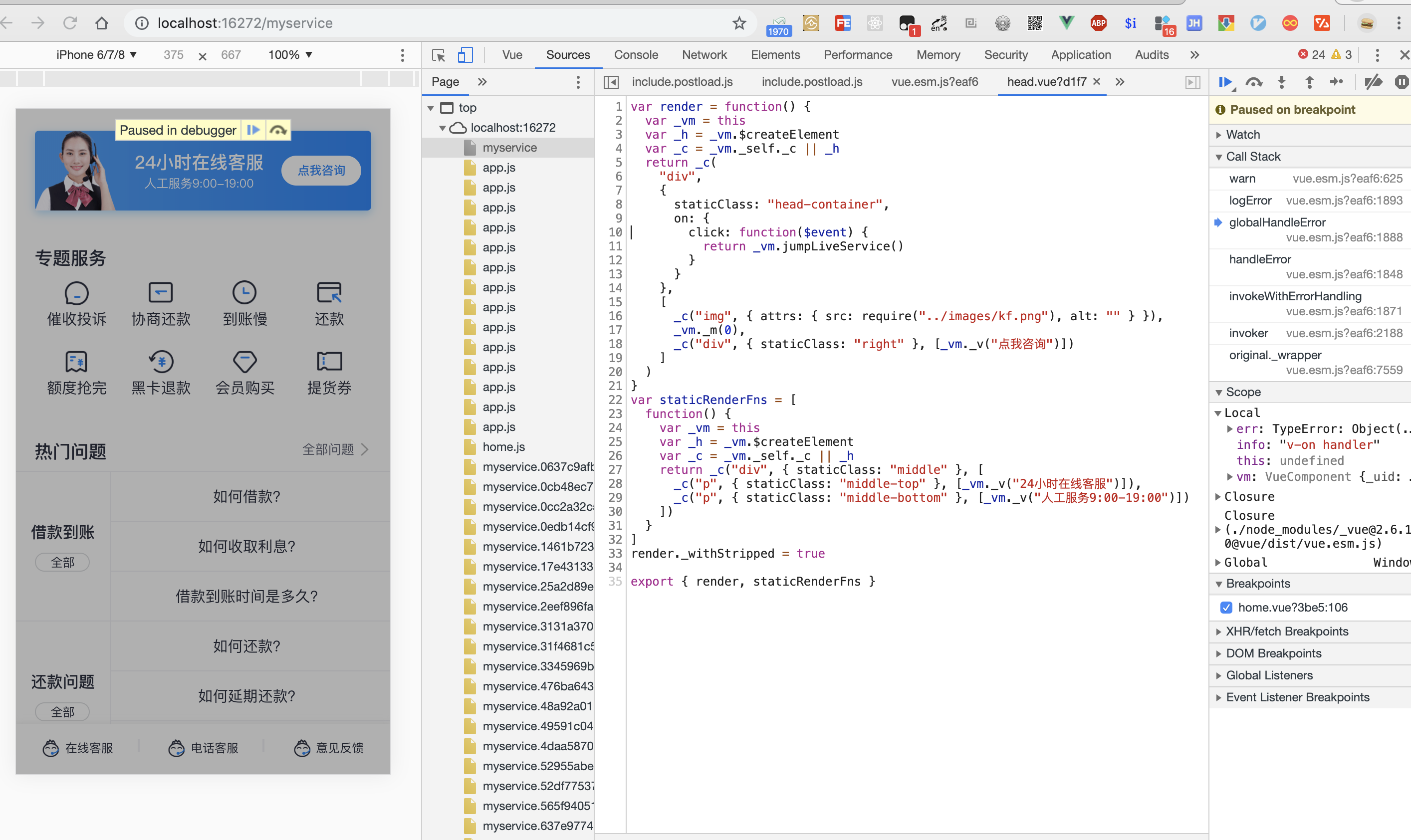The height and width of the screenshot is (840, 1411).
Task: Hide the debugger sidebar panel
Action: (x=1192, y=82)
